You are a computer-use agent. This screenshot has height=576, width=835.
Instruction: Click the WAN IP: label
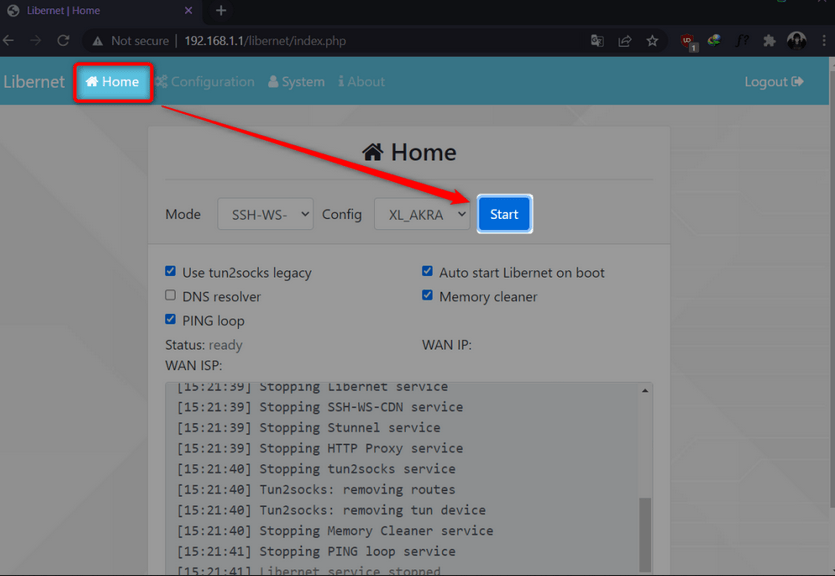point(447,345)
